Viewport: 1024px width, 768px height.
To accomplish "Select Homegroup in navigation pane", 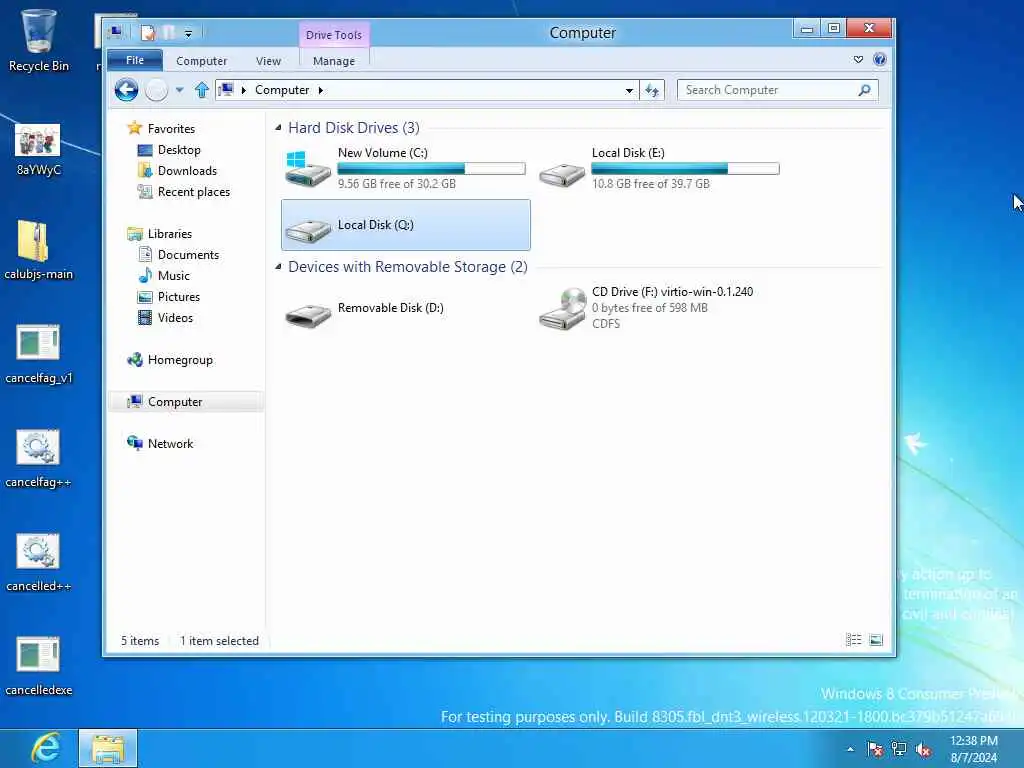I will (x=180, y=360).
